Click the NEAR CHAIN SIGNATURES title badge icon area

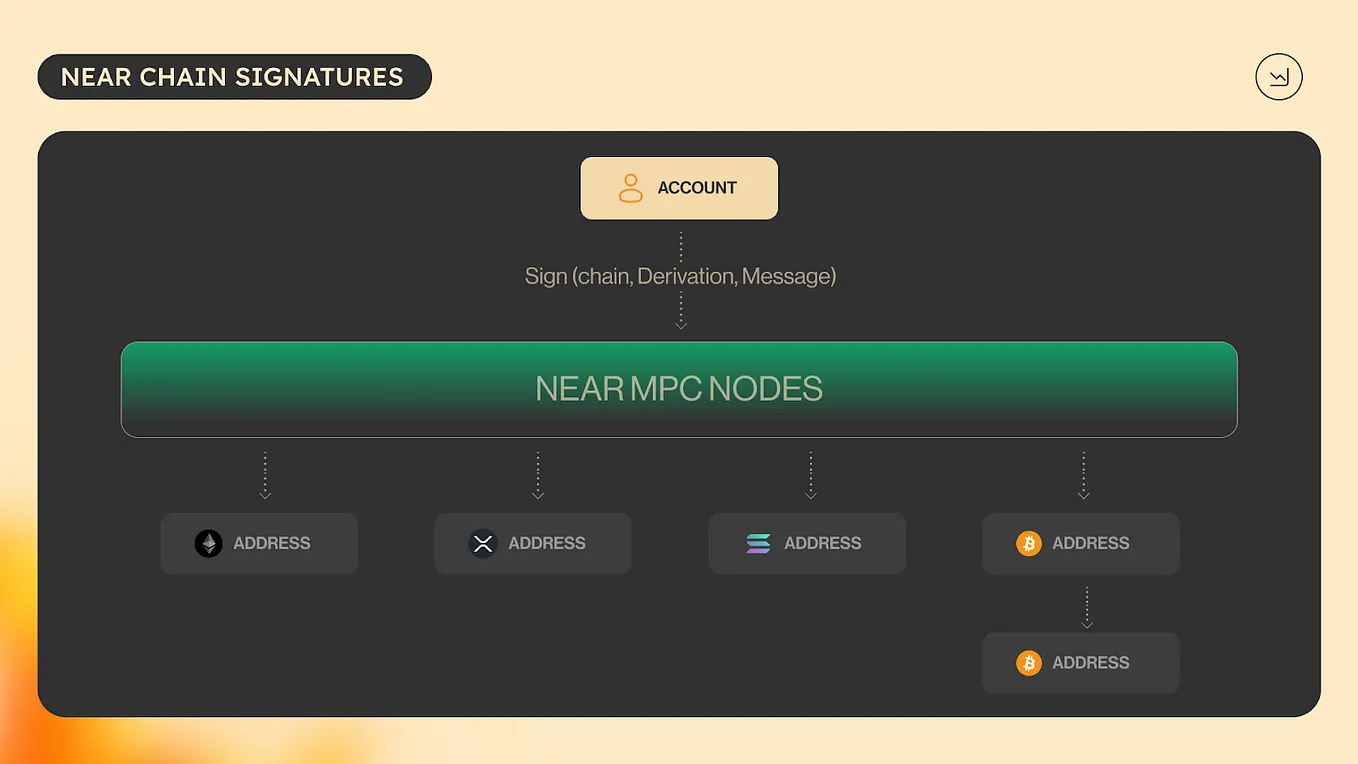(234, 76)
